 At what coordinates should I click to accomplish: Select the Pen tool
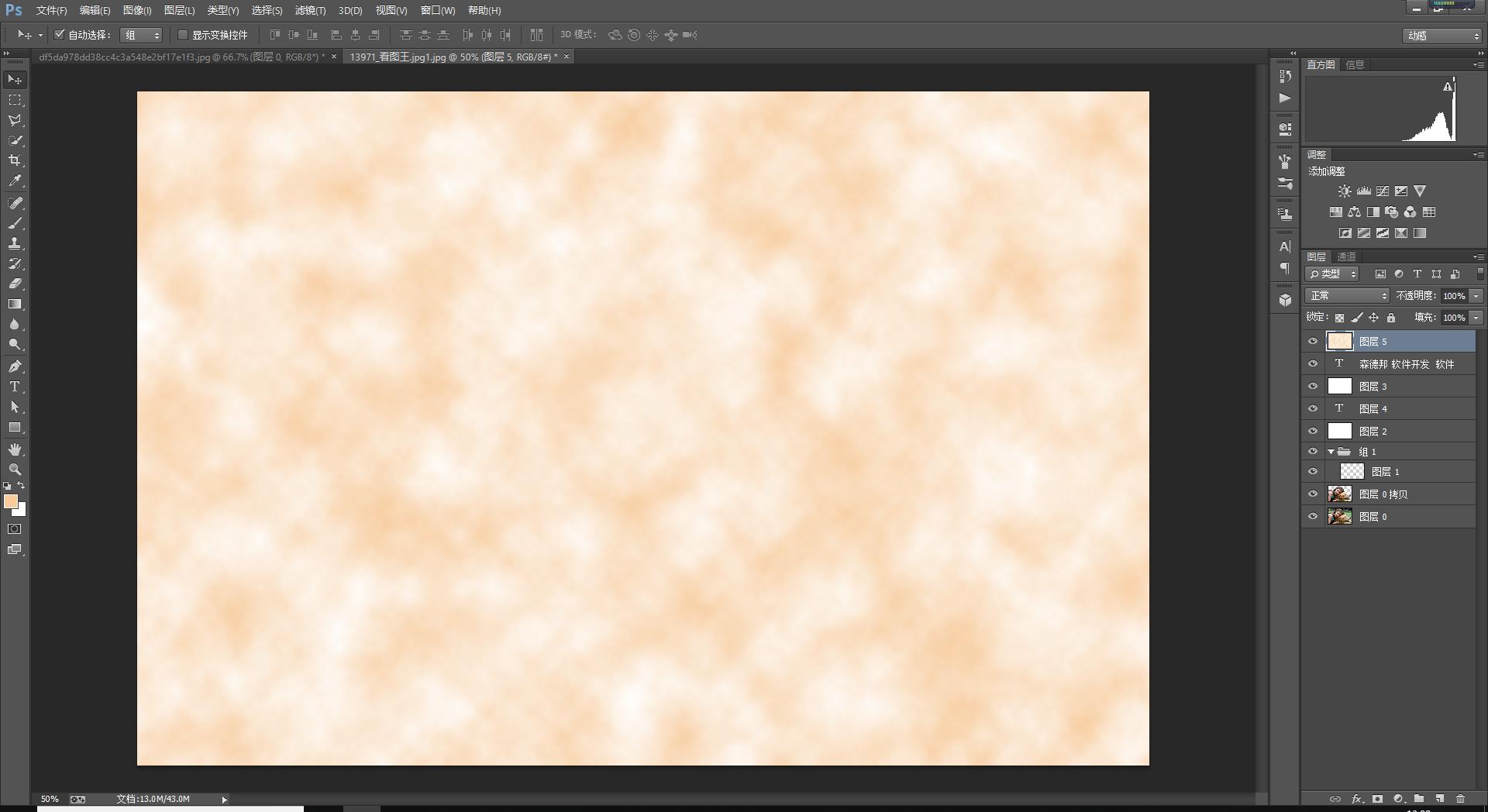[x=15, y=366]
